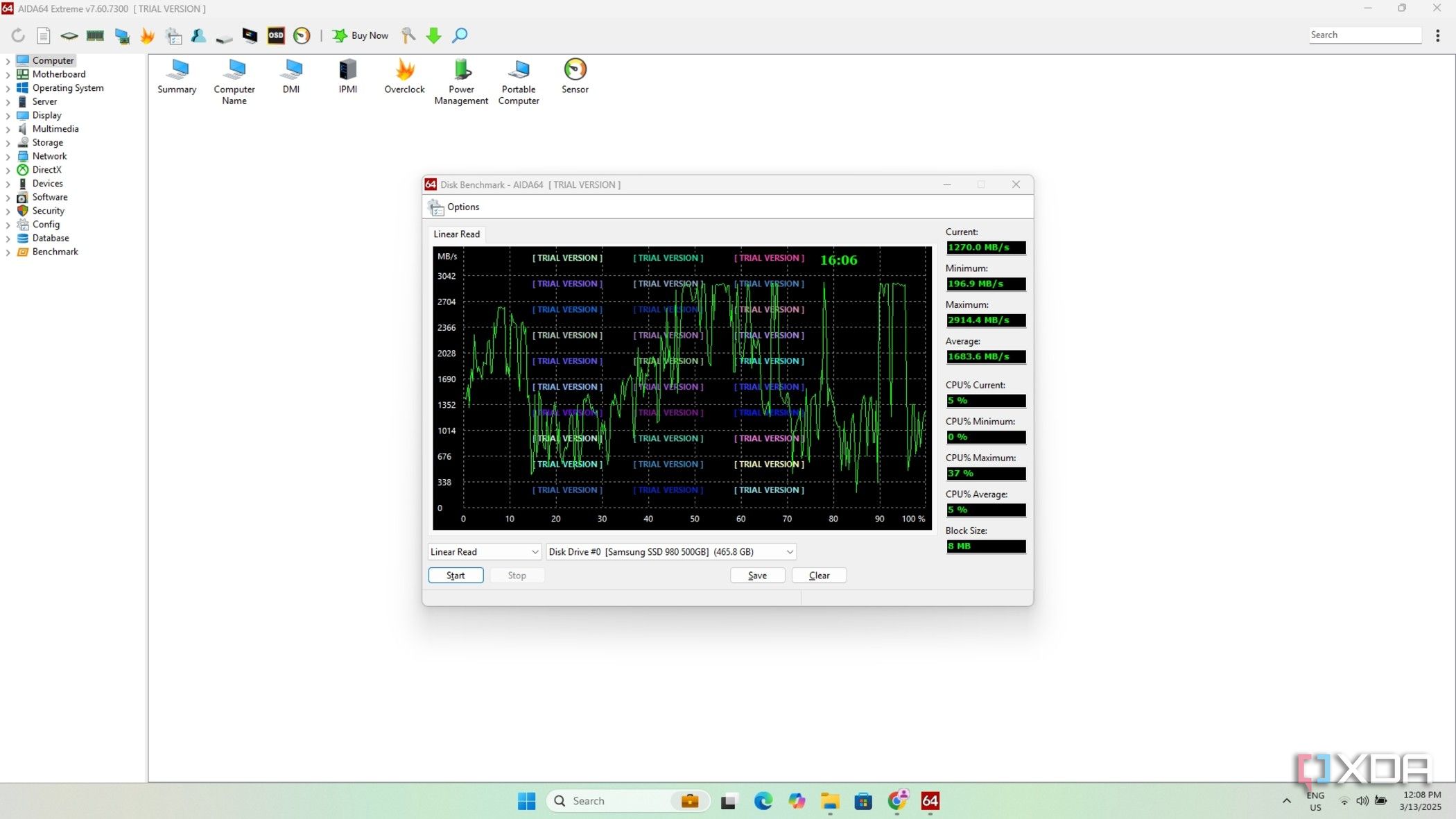Click the Windows Start button on taskbar
The width and height of the screenshot is (1456, 819).
(x=526, y=801)
